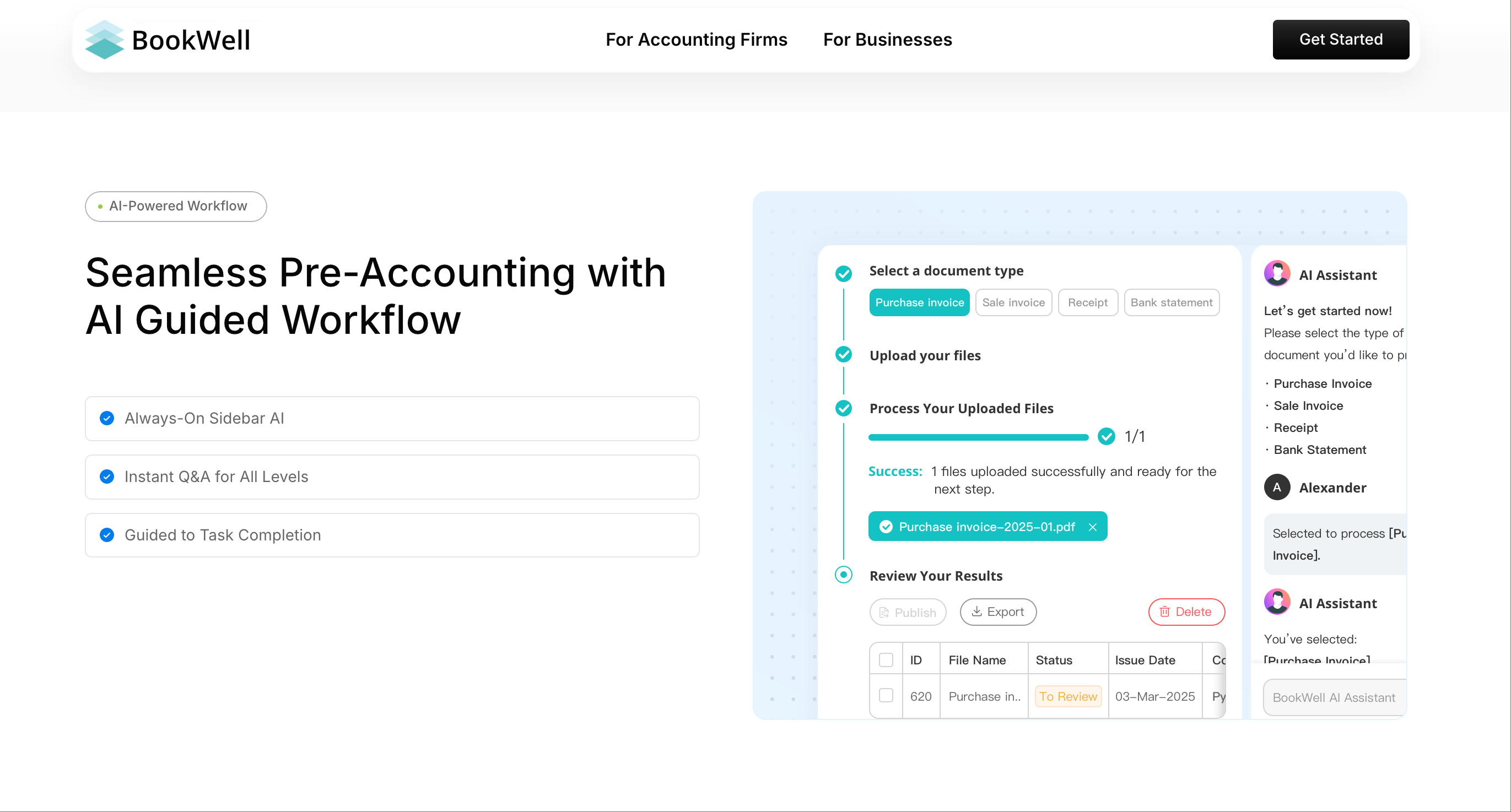Screen dimensions: 1511x812
Task: Select the Instant Q&A for All Levels item
Action: (392, 477)
